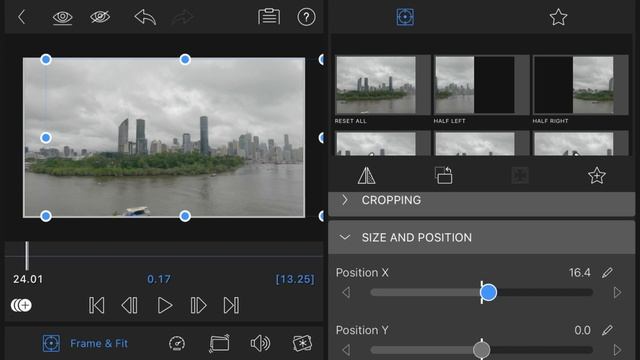Jump to the clip start
Image resolution: width=640 pixels, height=360 pixels.
pyautogui.click(x=96, y=305)
